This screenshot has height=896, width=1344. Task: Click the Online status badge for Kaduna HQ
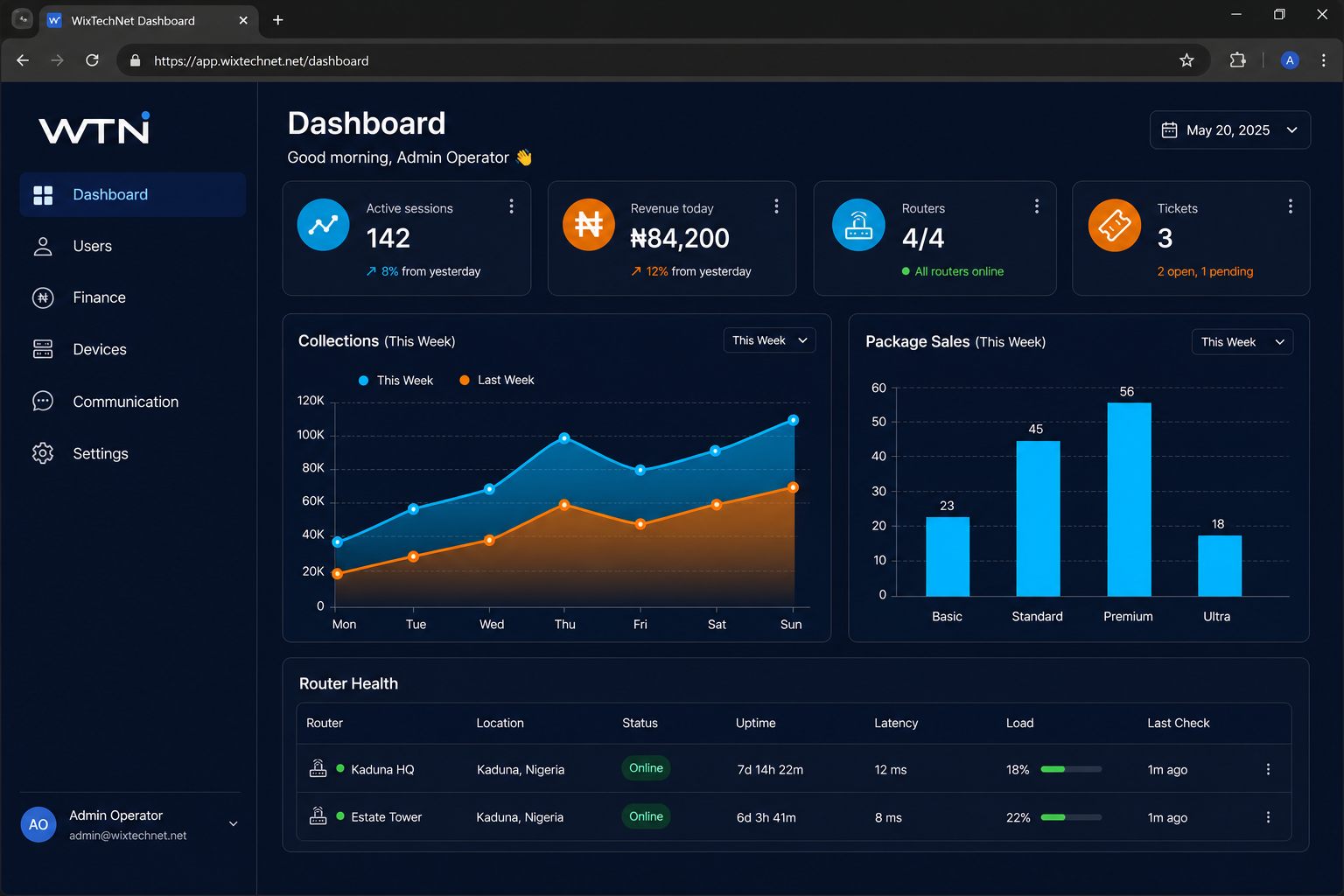646,768
